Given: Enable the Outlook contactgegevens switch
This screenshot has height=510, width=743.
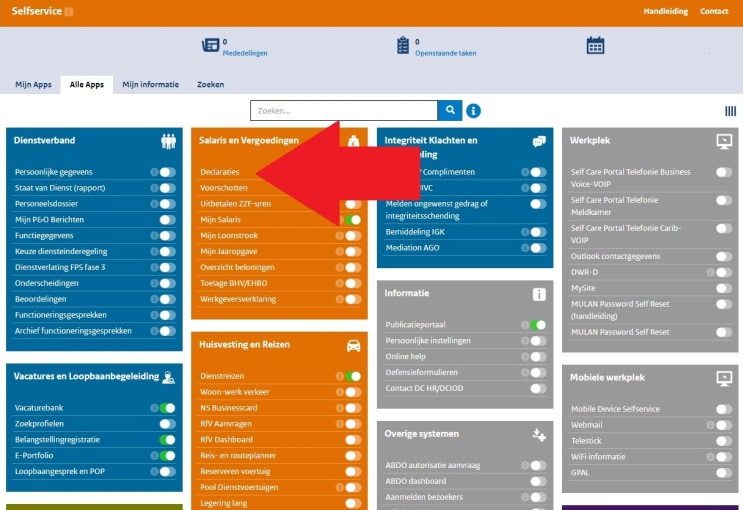Looking at the screenshot, I should (x=724, y=256).
